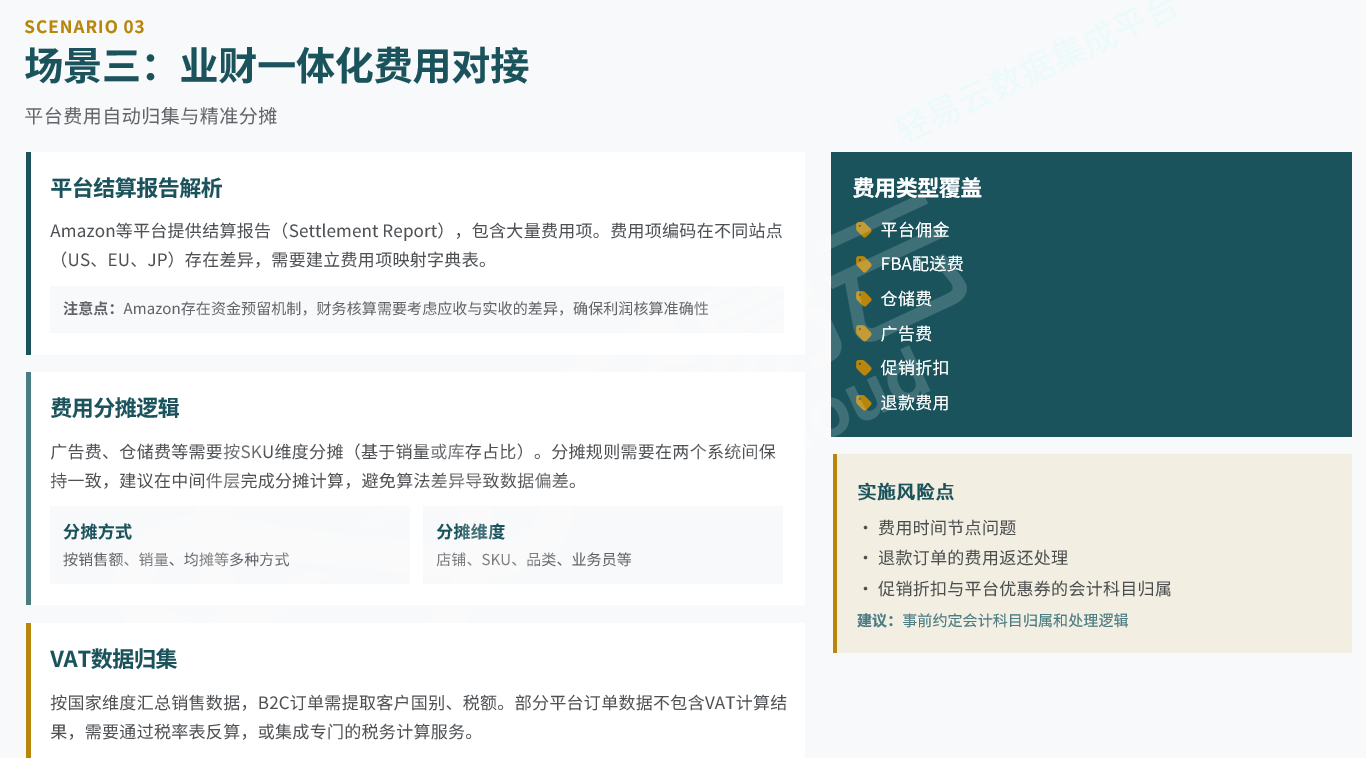Select the SCENARIO 03 label
The image size is (1366, 758).
tap(85, 27)
